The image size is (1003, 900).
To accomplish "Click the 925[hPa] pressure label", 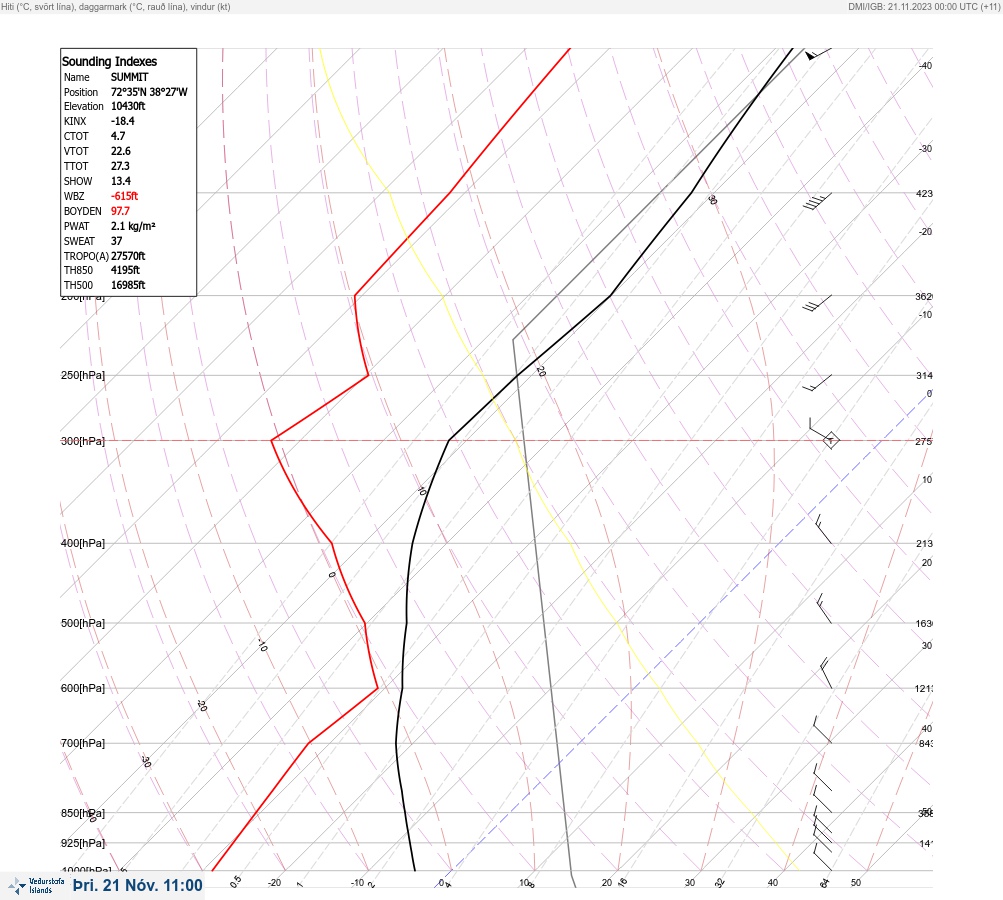I will tap(83, 843).
